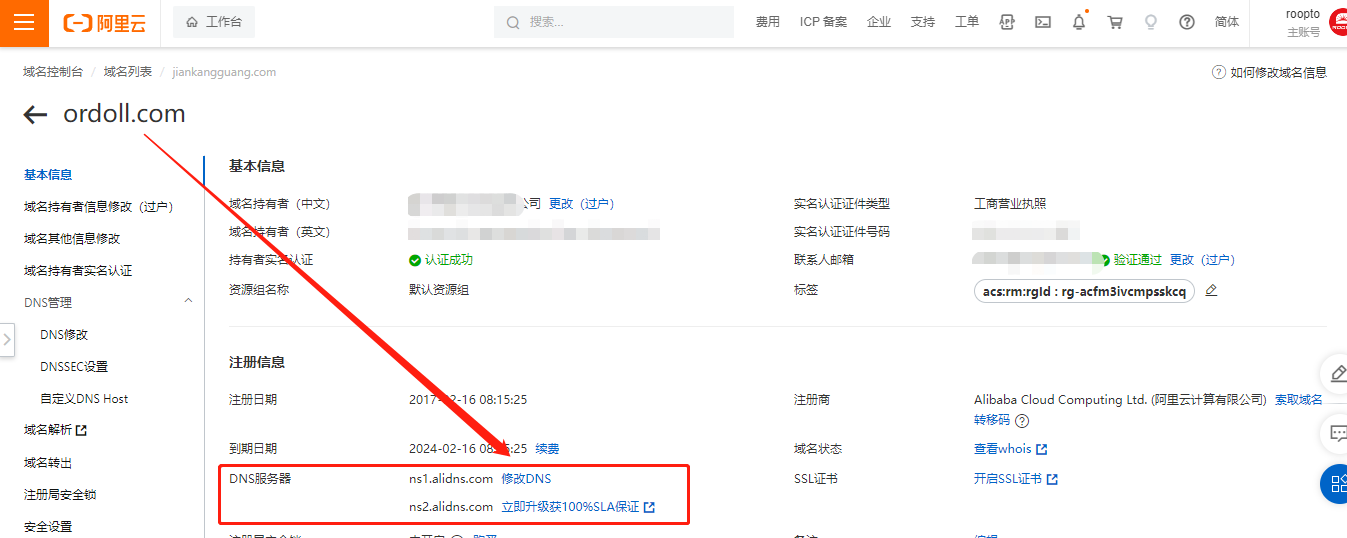Click the 认证成功 status text

point(448,259)
